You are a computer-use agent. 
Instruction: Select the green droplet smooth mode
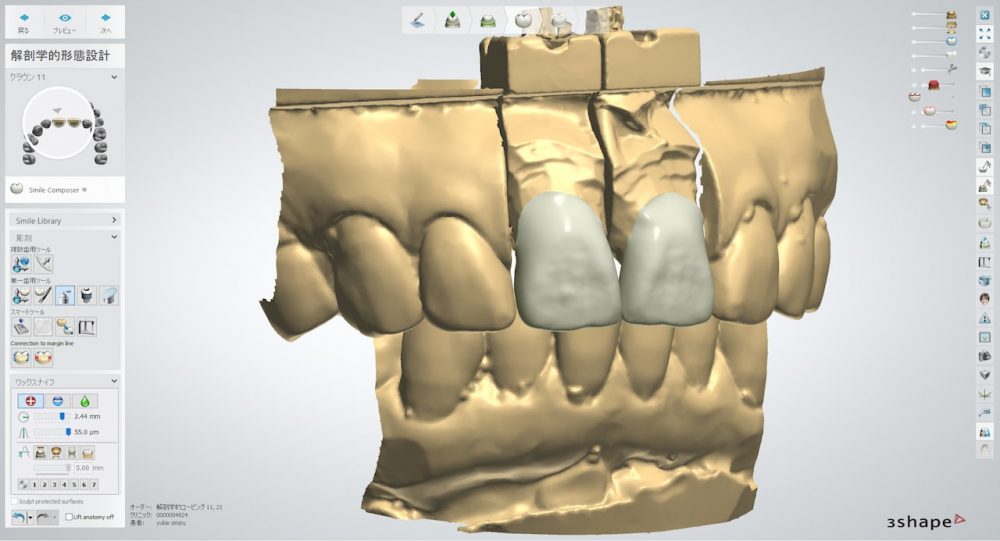pos(85,400)
